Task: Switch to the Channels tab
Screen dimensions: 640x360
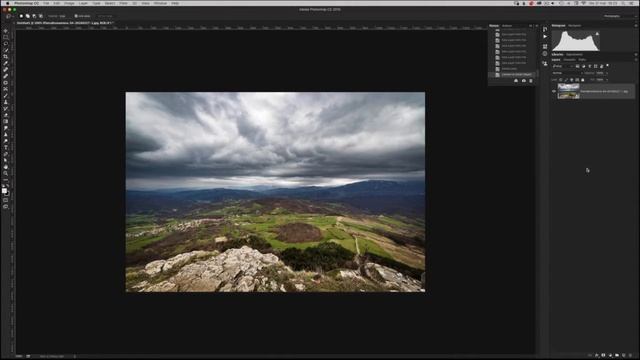Action: pyautogui.click(x=569, y=60)
